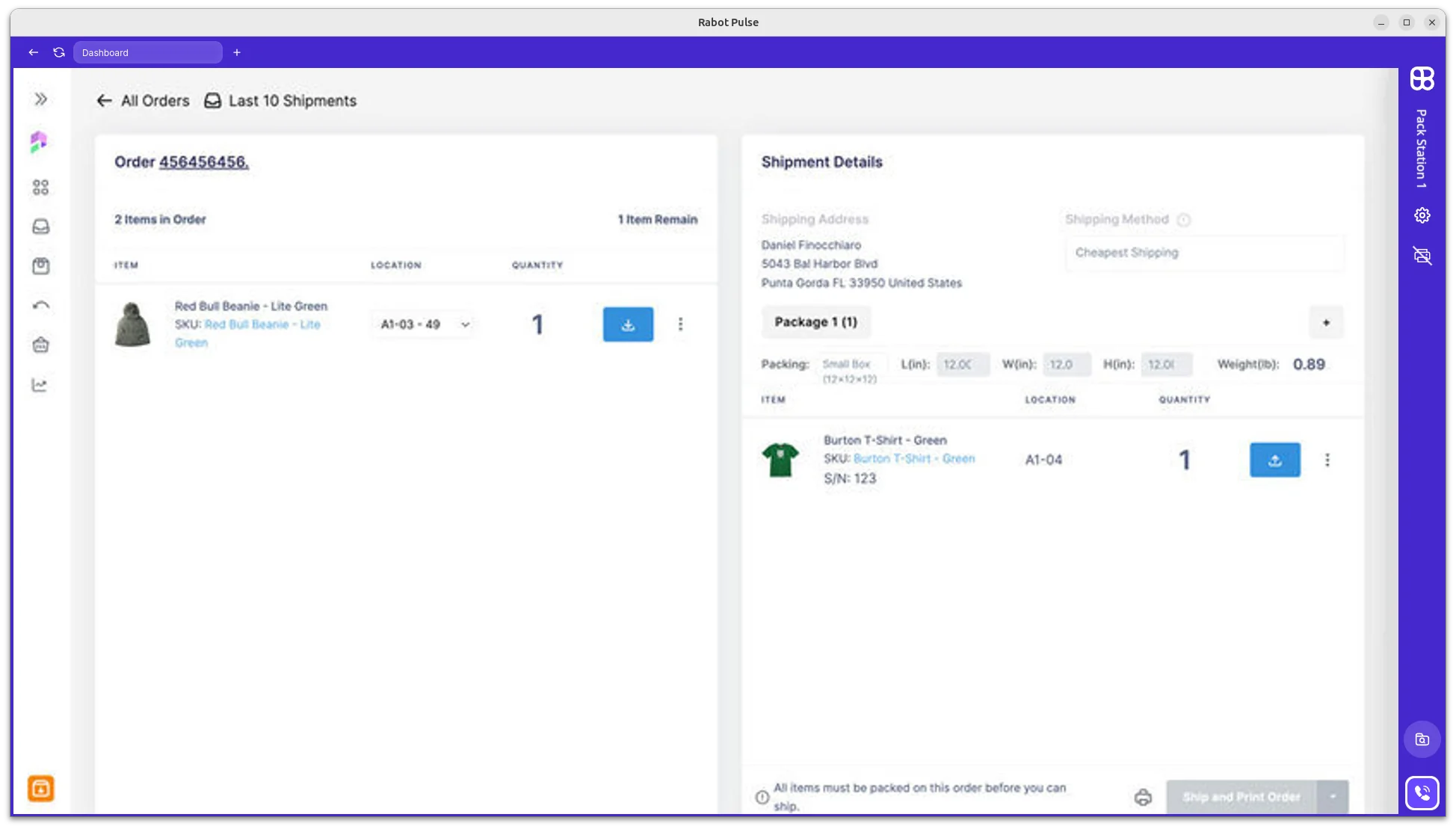Open the dashboard grid icon in left sidebar

[x=41, y=188]
